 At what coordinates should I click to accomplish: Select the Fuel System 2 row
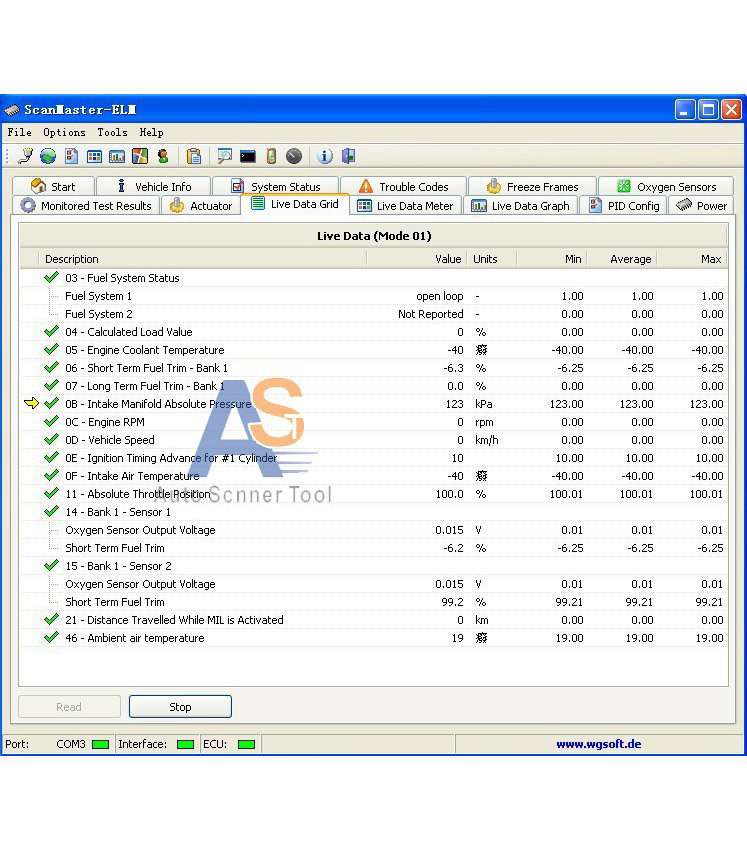click(x=374, y=314)
